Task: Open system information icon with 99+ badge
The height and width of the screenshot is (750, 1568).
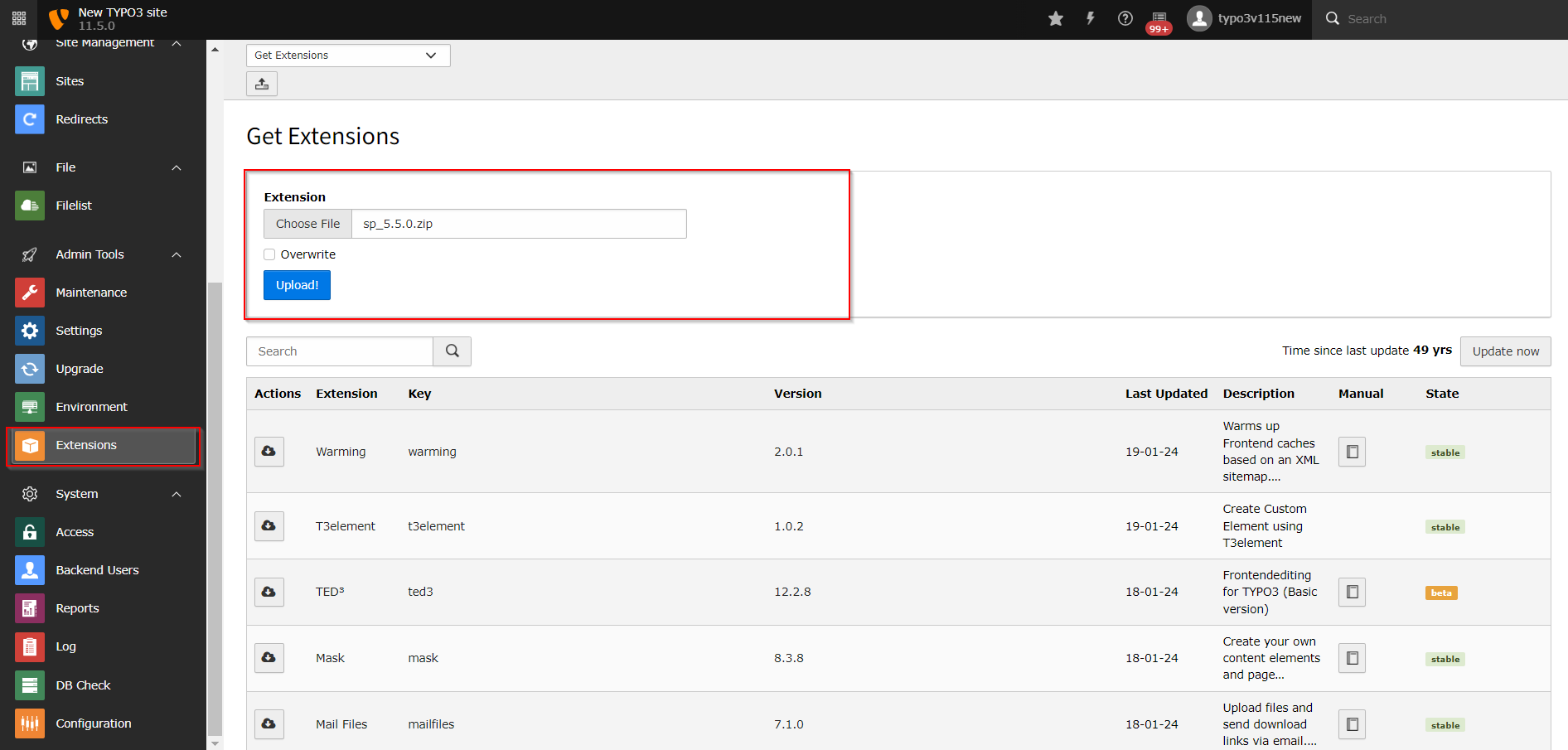Action: (1159, 20)
